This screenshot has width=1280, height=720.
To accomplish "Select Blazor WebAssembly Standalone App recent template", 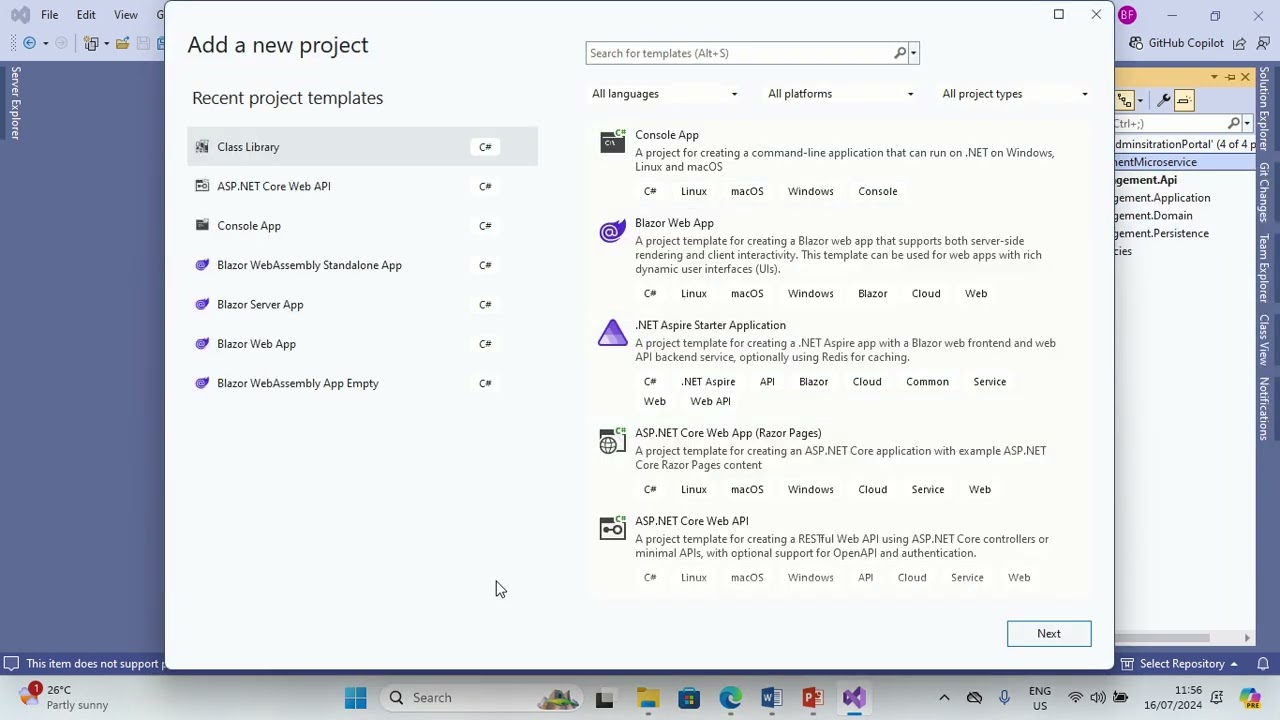I will tap(362, 265).
